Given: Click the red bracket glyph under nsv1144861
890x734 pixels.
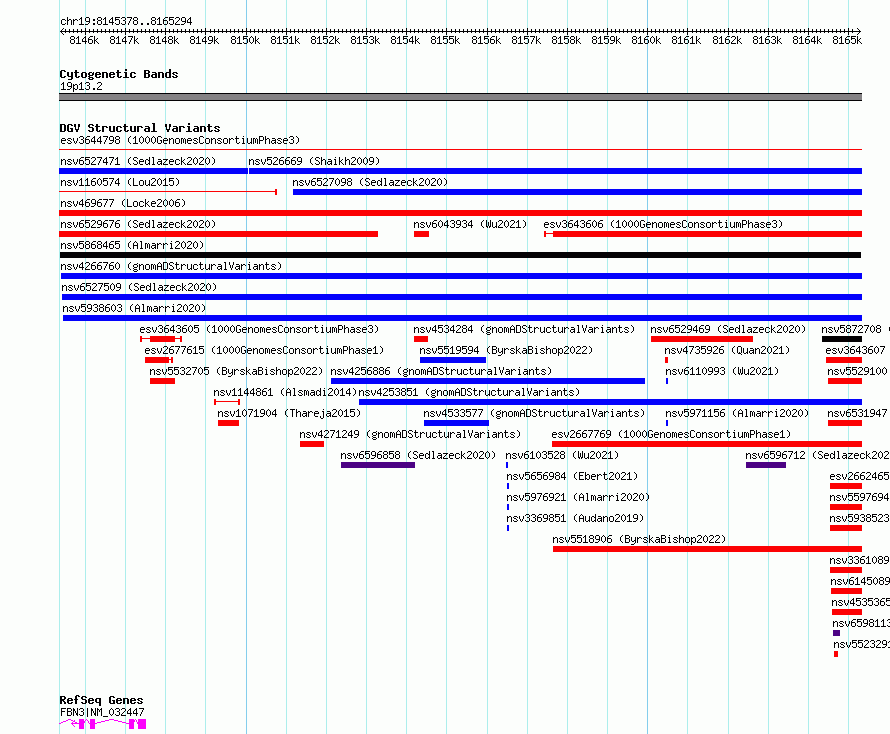Looking at the screenshot, I should pos(227,402).
